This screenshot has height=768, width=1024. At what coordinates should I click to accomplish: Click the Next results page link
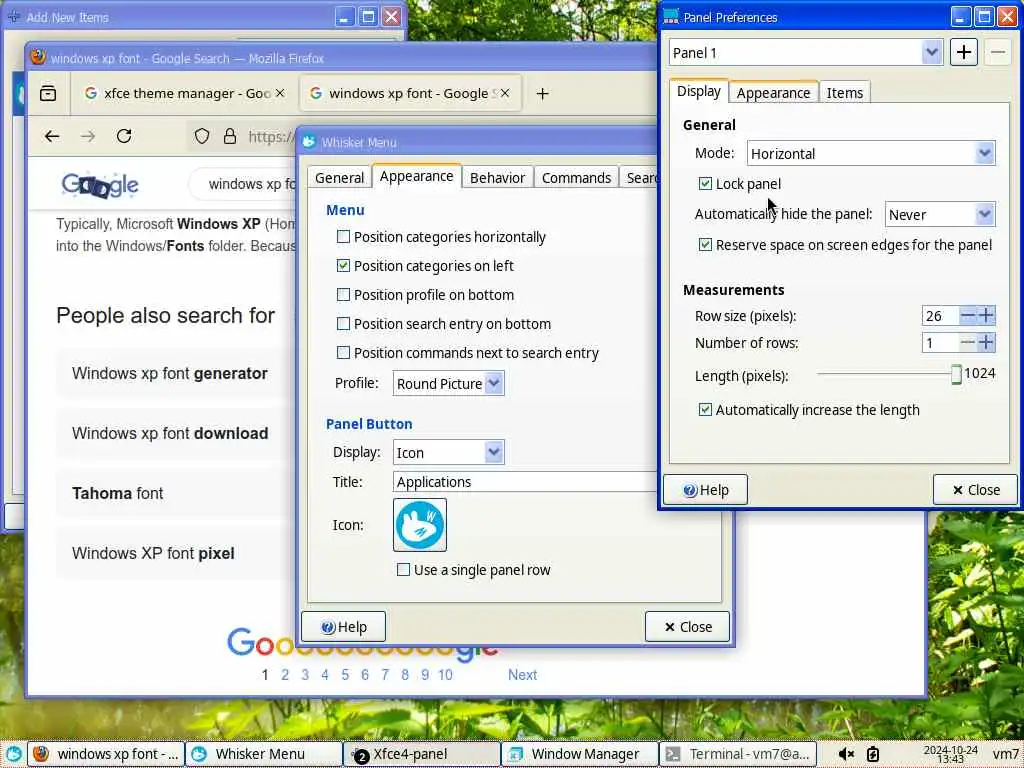tap(522, 675)
